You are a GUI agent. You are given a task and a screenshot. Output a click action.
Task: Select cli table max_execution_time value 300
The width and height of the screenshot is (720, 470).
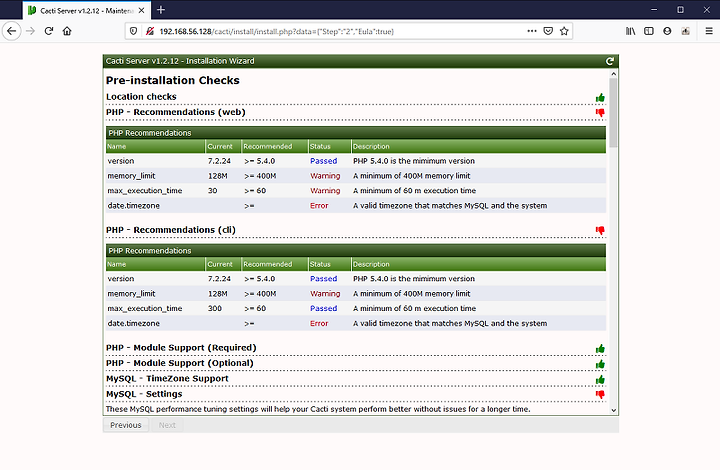click(x=215, y=308)
